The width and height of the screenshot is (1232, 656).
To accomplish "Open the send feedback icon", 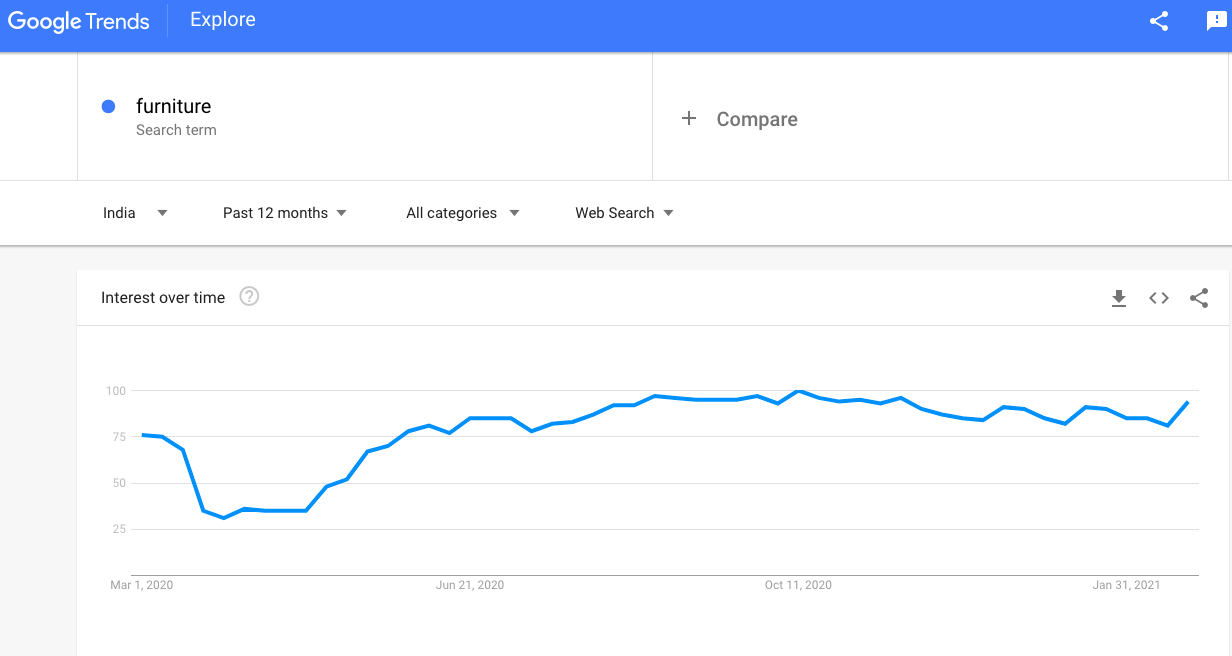I will (1216, 21).
